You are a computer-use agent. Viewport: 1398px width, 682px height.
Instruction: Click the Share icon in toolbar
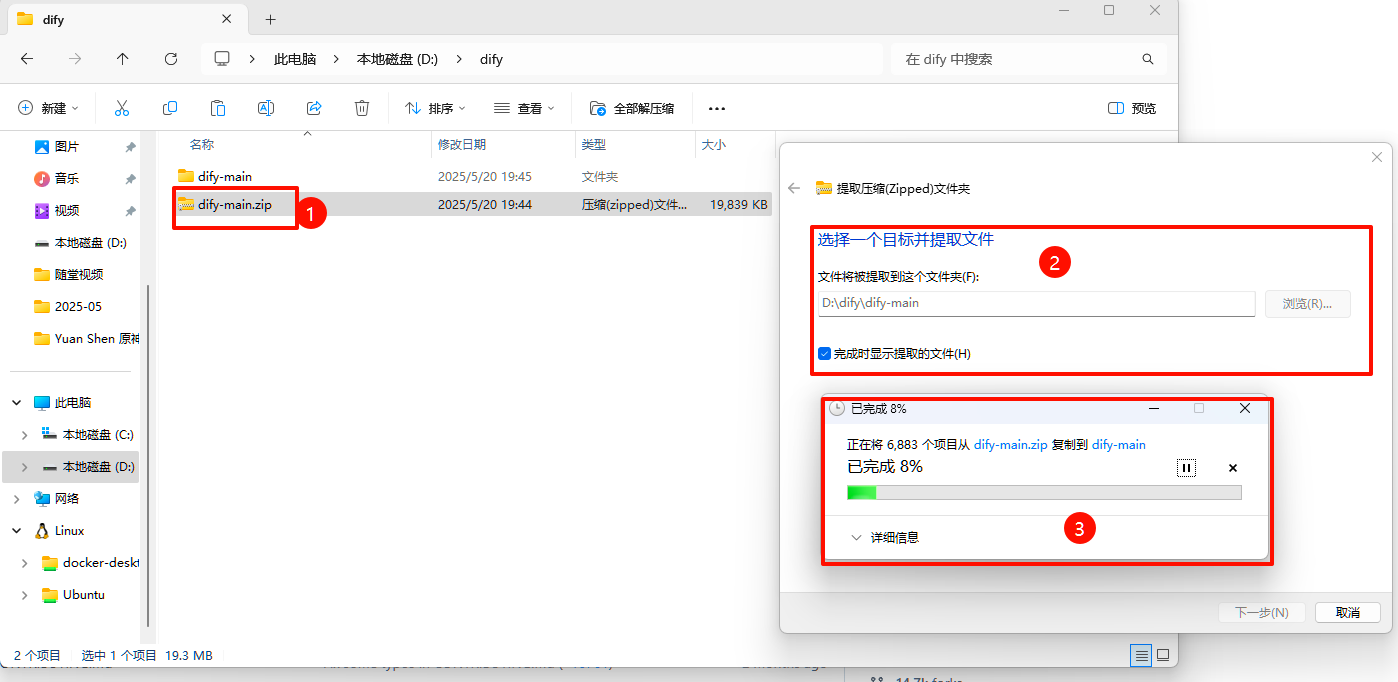(314, 108)
